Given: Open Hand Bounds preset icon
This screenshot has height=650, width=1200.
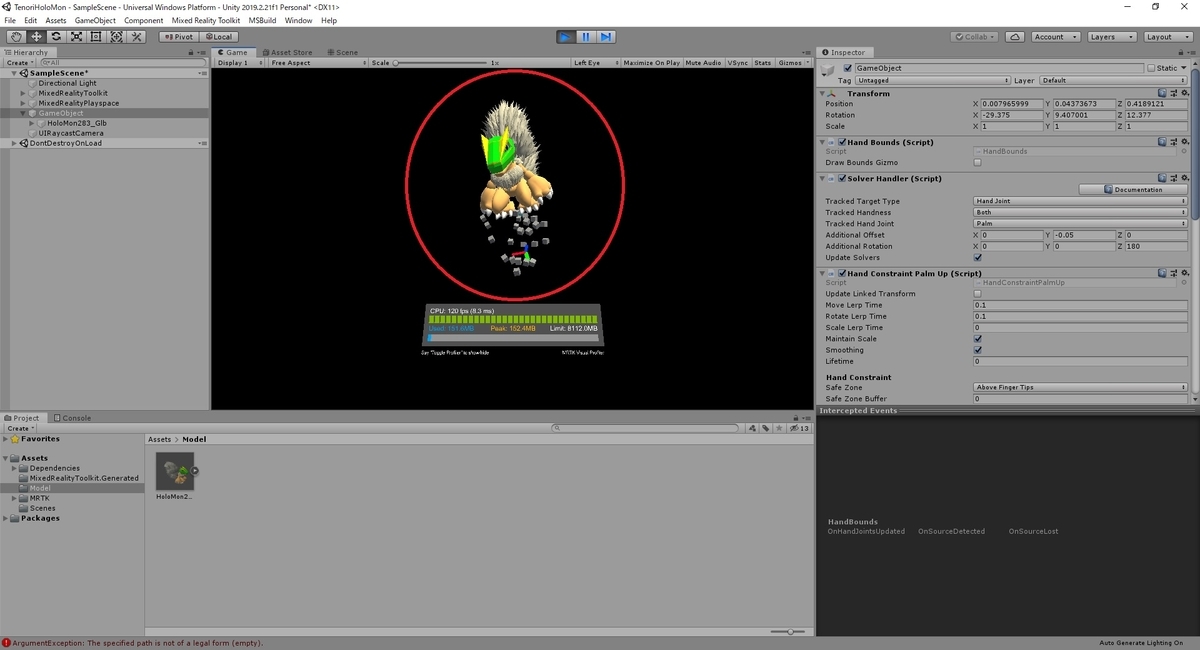Looking at the screenshot, I should [x=1174, y=142].
